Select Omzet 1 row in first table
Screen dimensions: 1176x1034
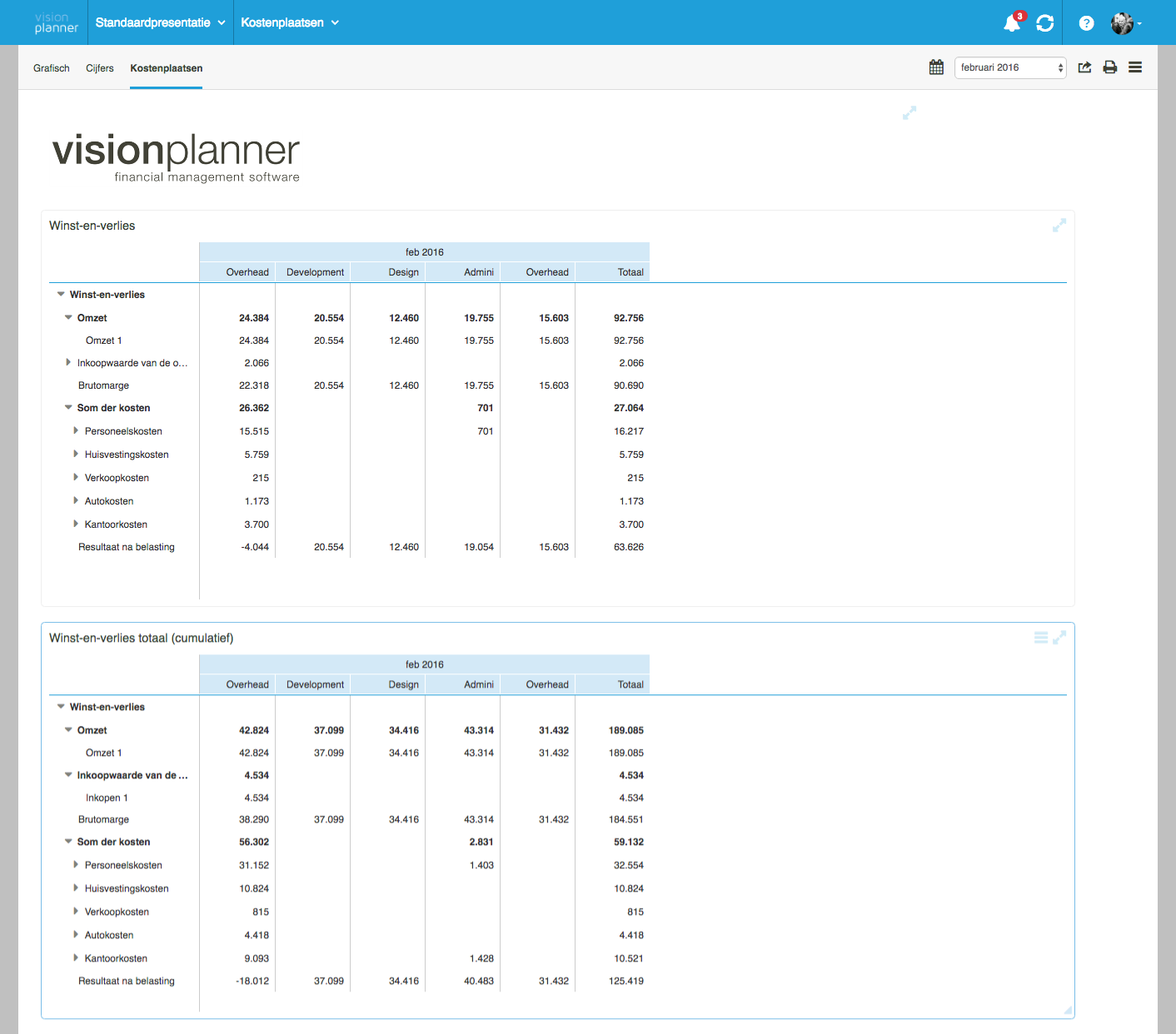pos(104,341)
